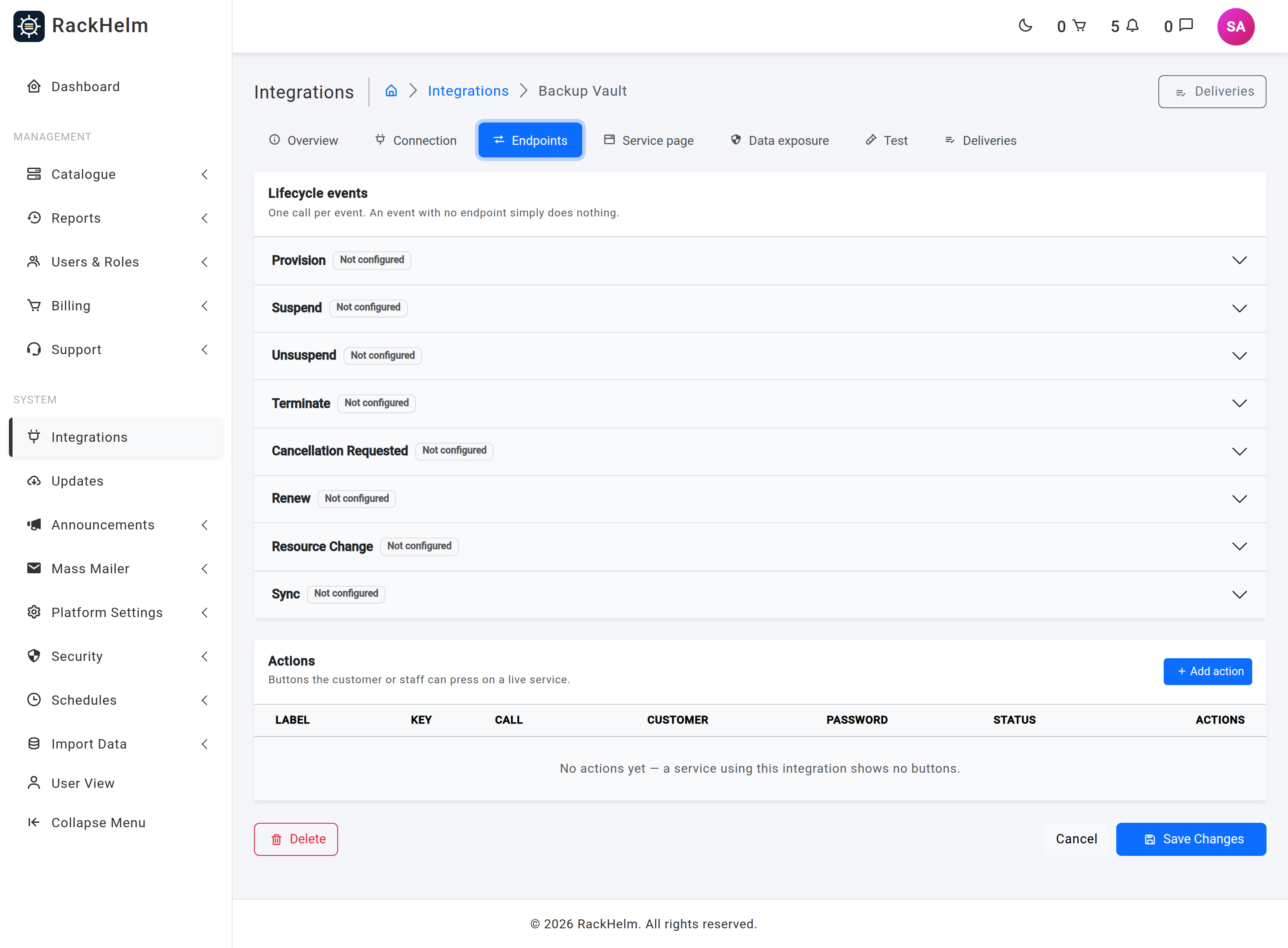Switch to the Overview tab
Image resolution: width=1288 pixels, height=948 pixels.
tap(304, 140)
